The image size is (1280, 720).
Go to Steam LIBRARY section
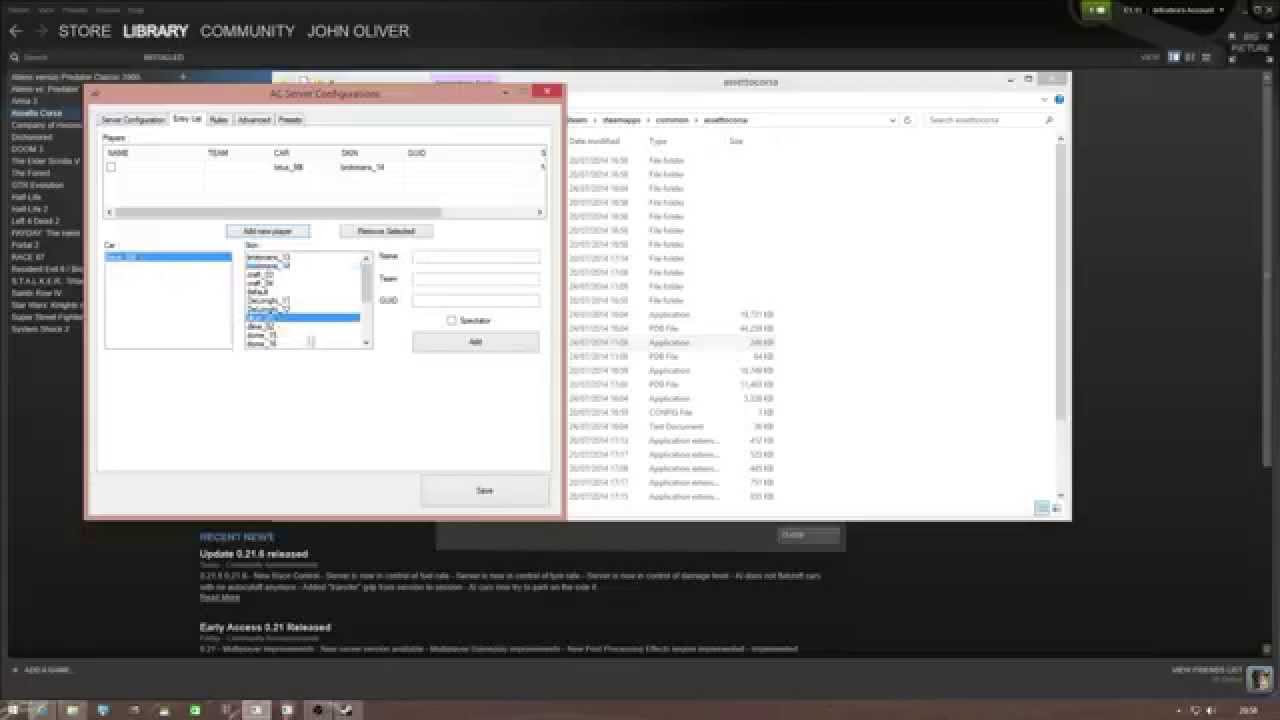point(155,31)
